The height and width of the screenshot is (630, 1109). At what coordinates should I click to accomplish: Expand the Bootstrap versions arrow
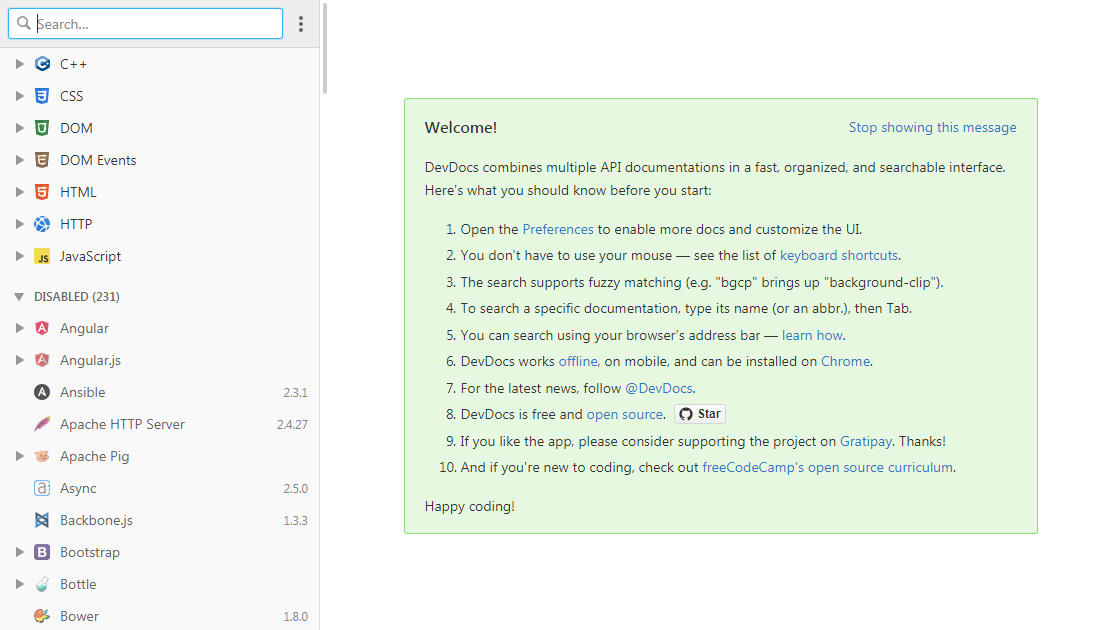click(x=20, y=552)
